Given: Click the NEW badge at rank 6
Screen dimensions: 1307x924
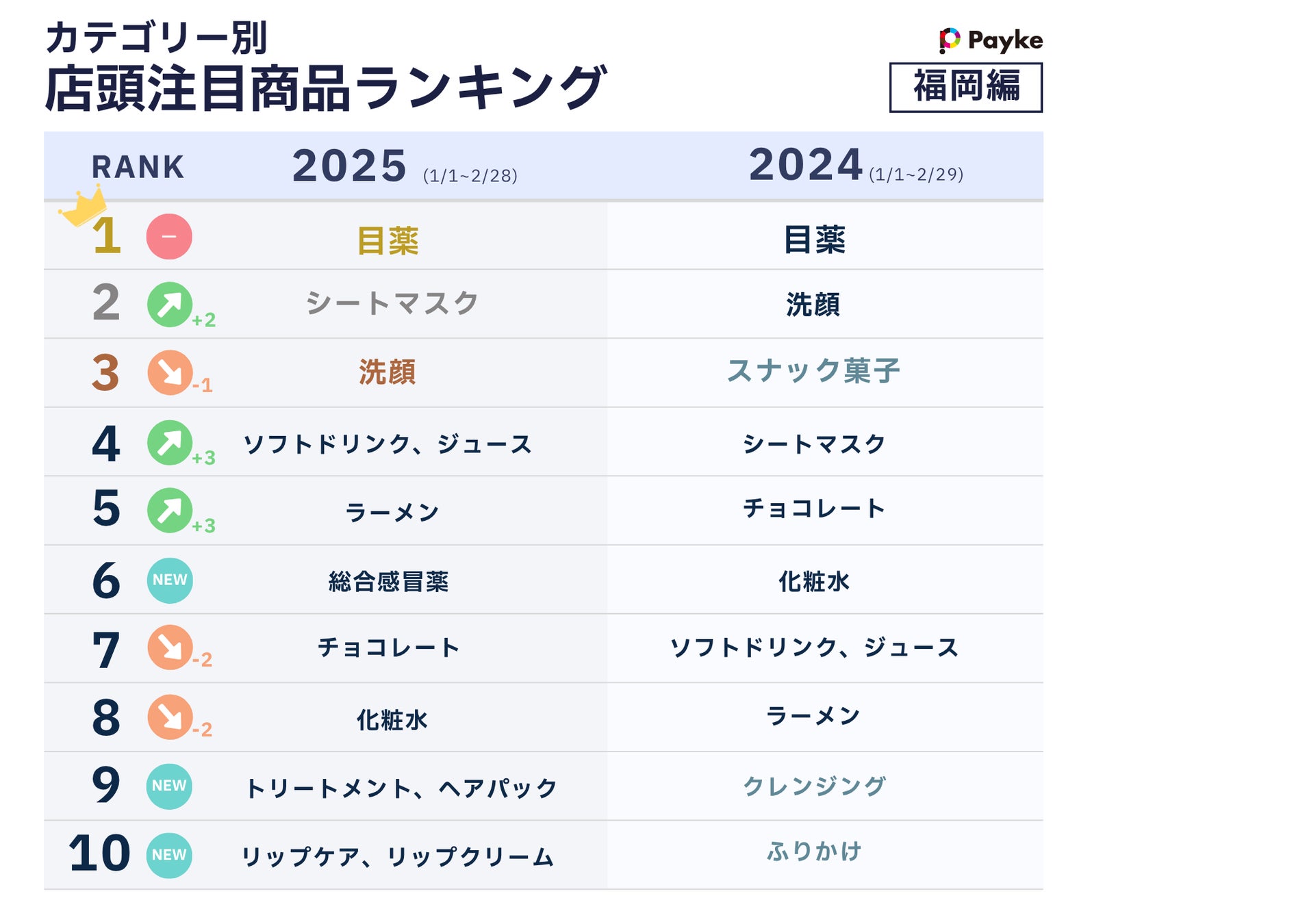Looking at the screenshot, I should tap(169, 580).
